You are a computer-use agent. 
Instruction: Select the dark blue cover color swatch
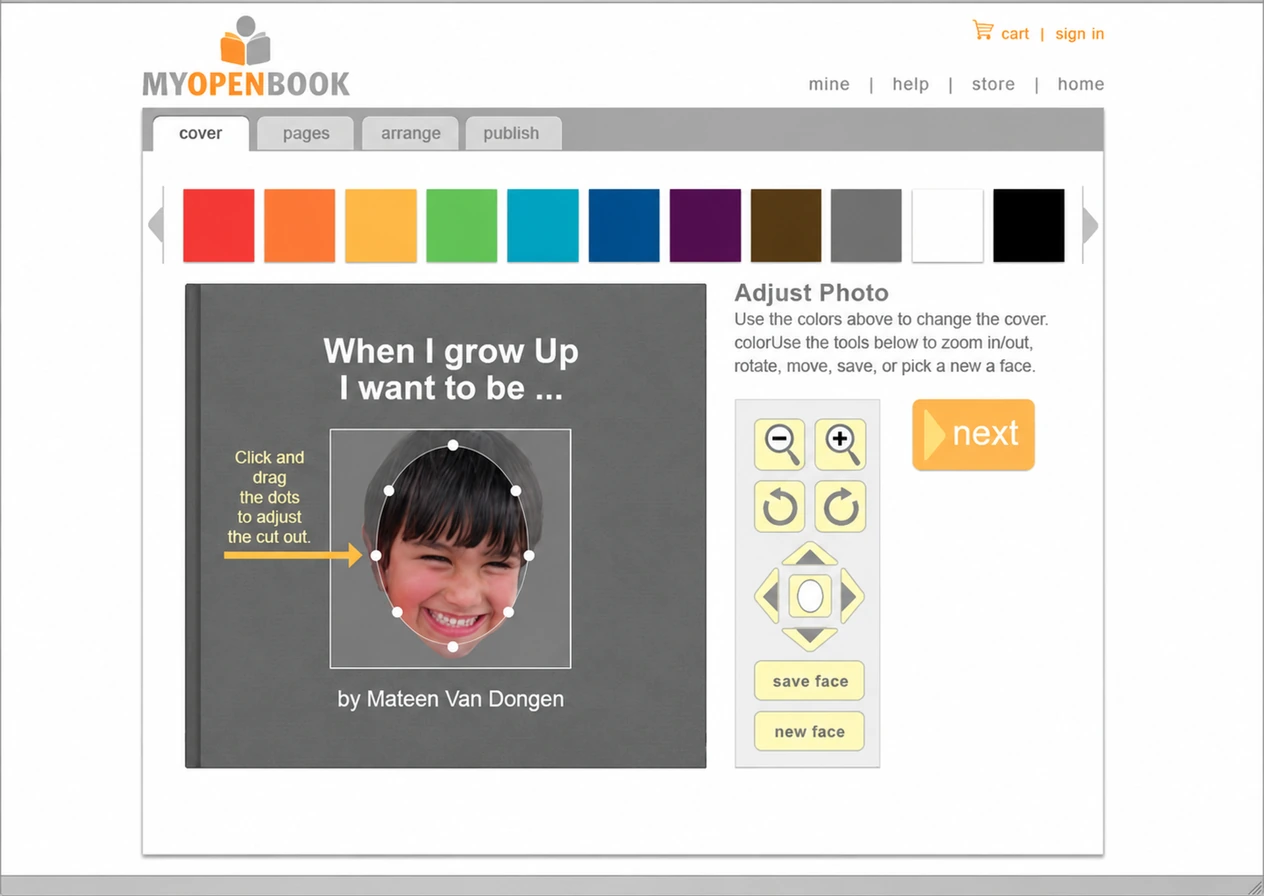click(x=624, y=226)
